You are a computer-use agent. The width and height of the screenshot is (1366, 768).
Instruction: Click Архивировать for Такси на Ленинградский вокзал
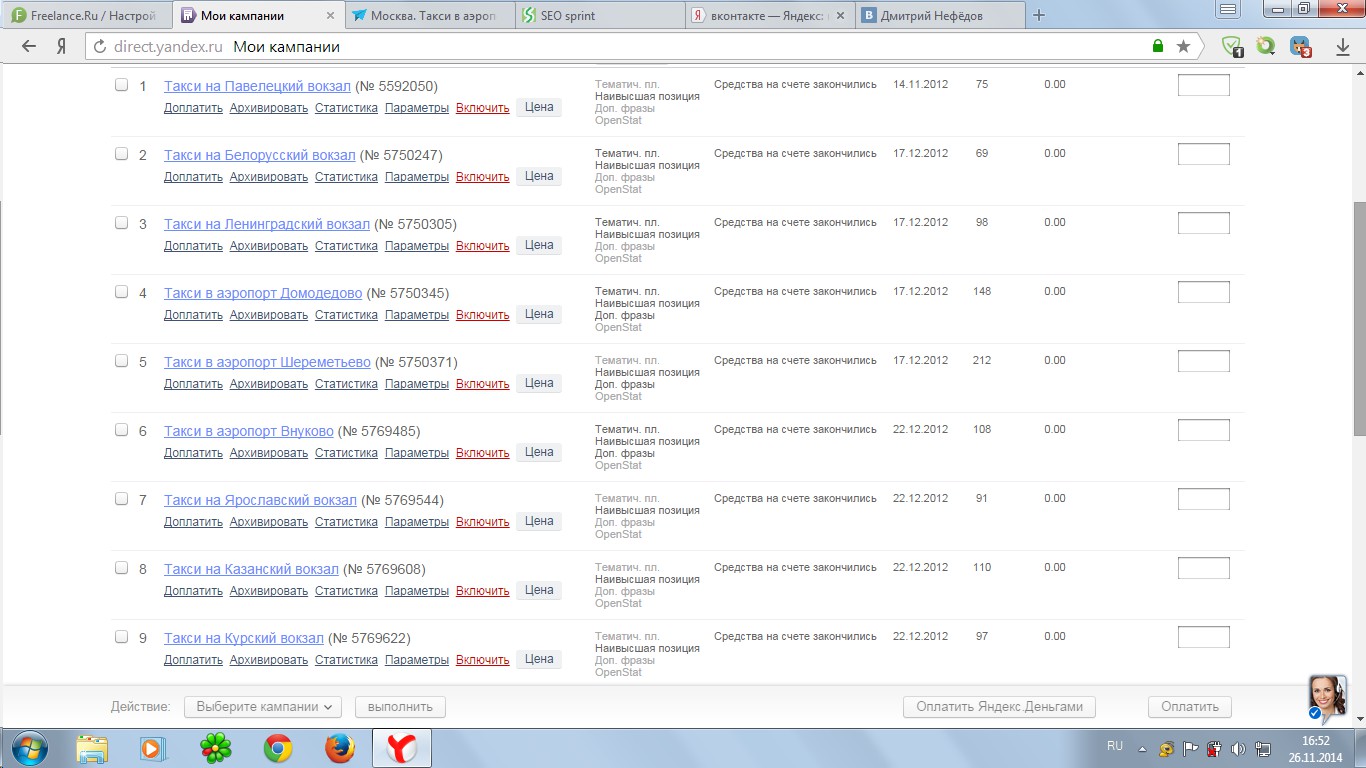[x=269, y=246]
